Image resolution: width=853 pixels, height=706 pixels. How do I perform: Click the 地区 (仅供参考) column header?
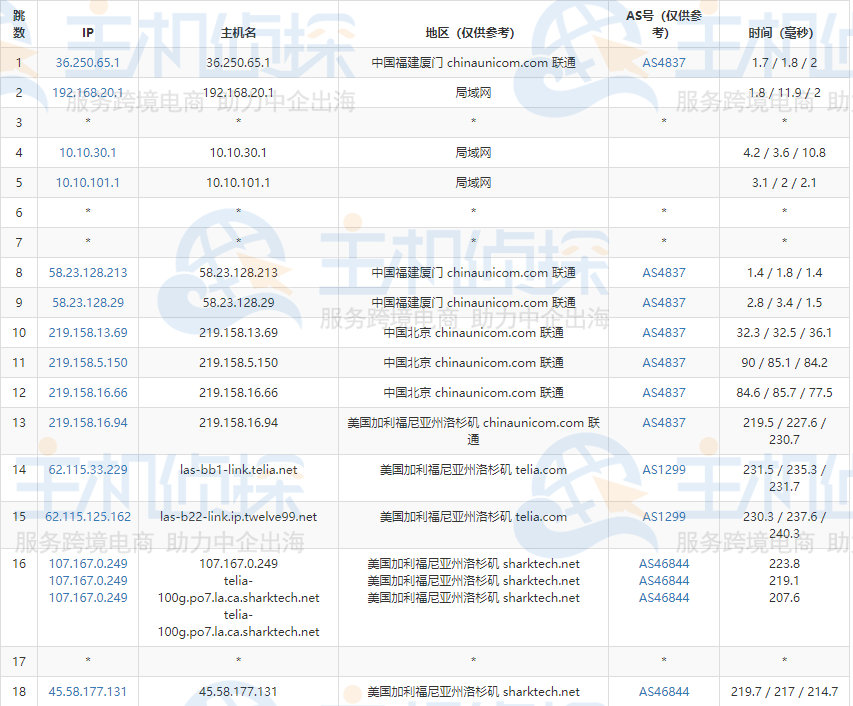(x=473, y=31)
